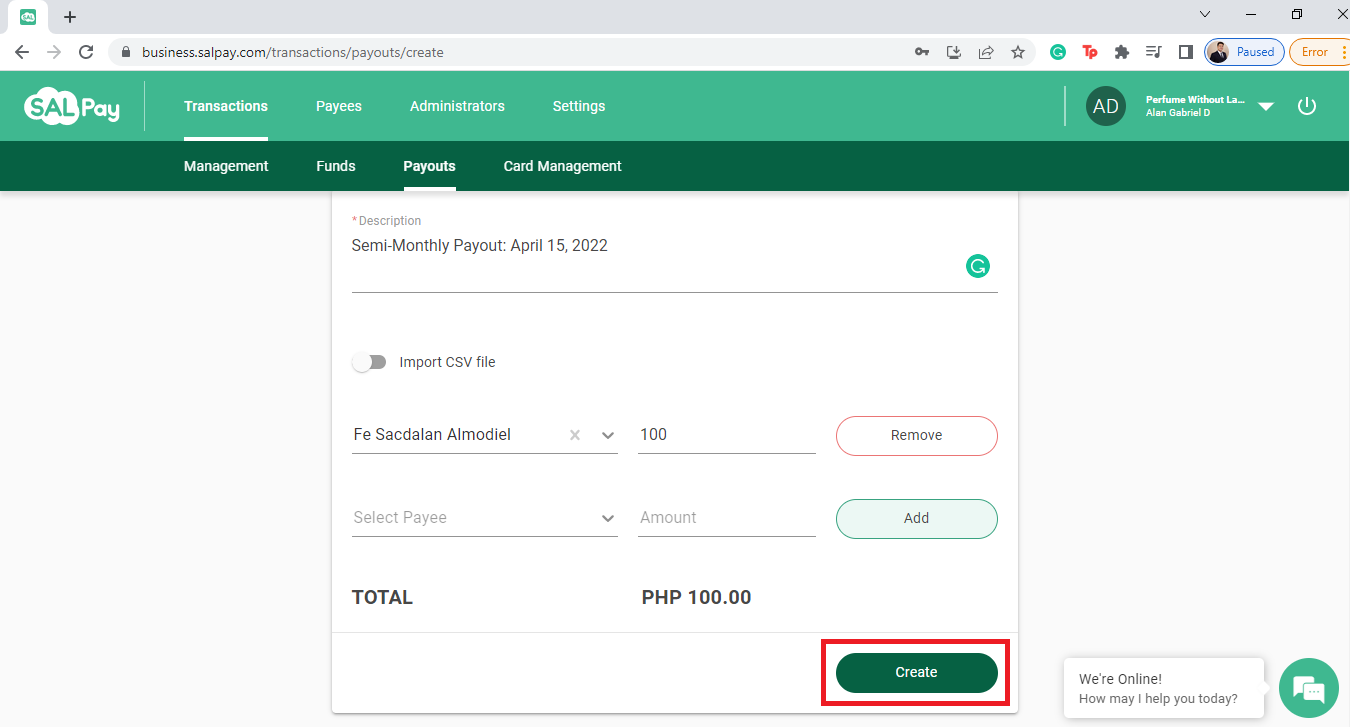Click the address bar URL
1350x727 pixels.
point(293,52)
